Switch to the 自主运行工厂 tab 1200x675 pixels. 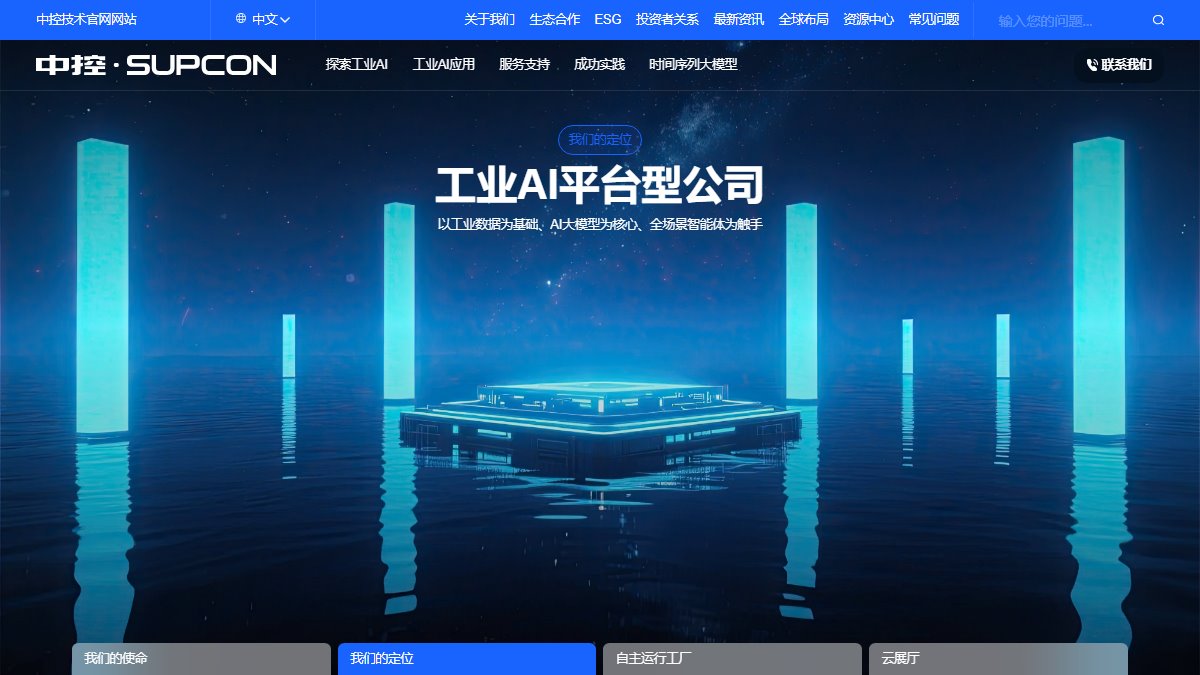click(x=732, y=659)
